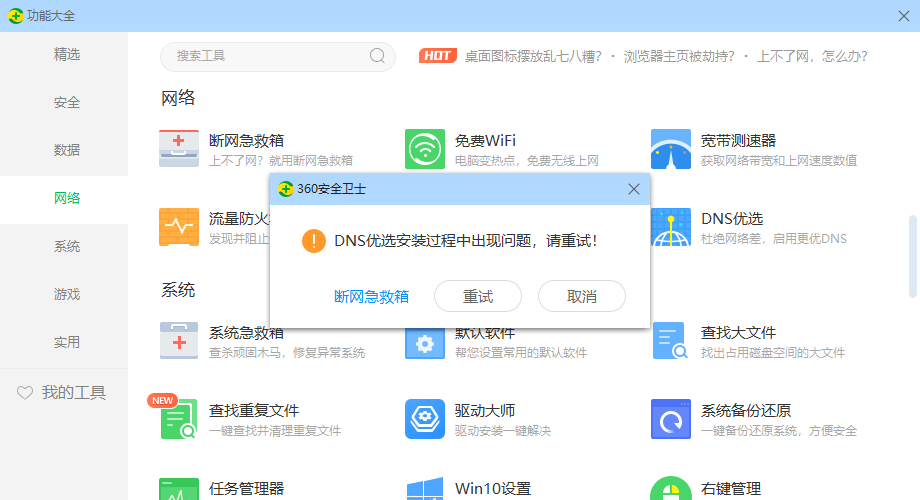The height and width of the screenshot is (500, 920).
Task: Click the 功能大全 logo icon in title bar
Action: (16, 16)
